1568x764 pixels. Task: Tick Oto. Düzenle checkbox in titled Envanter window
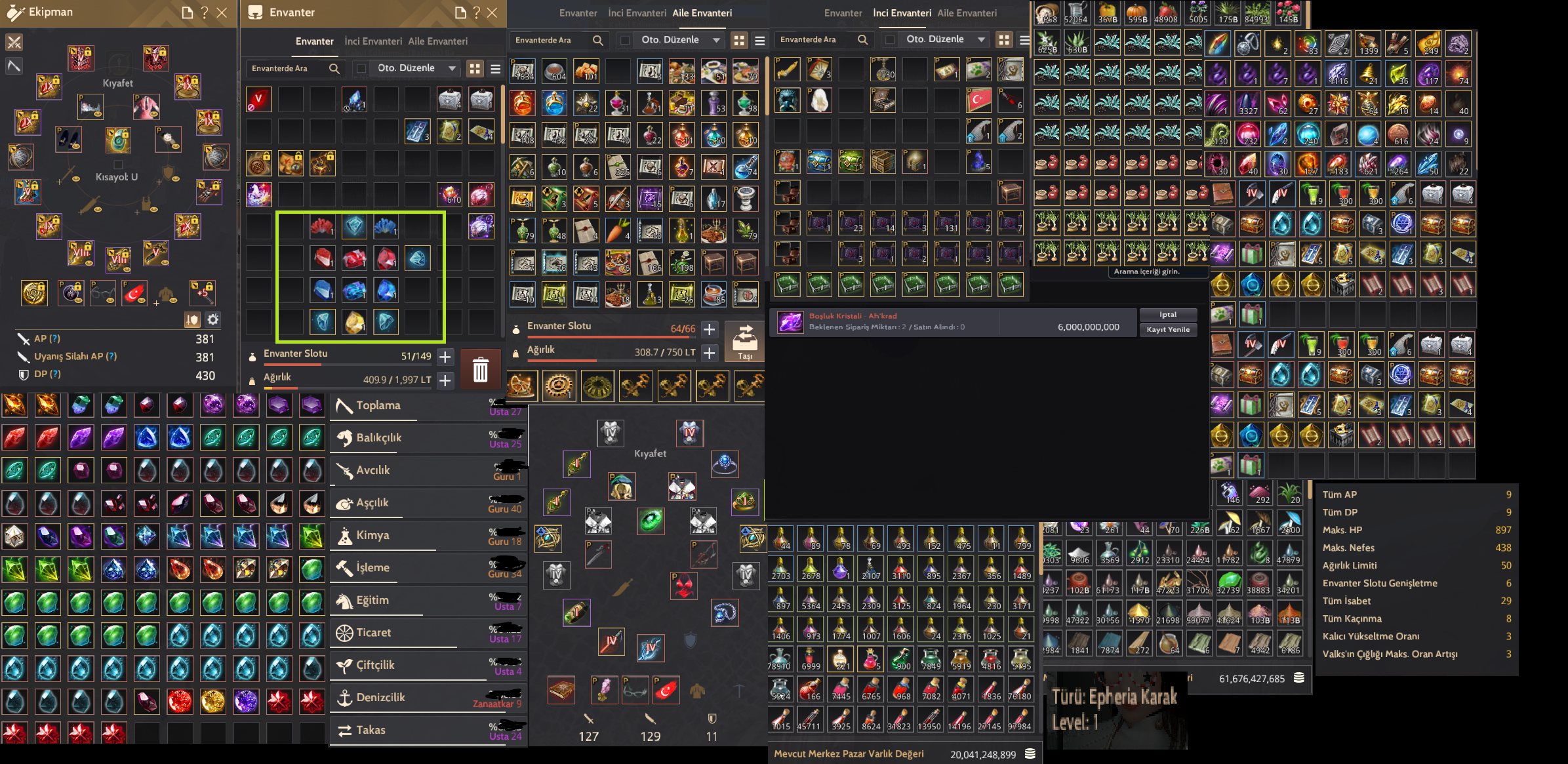(x=361, y=68)
